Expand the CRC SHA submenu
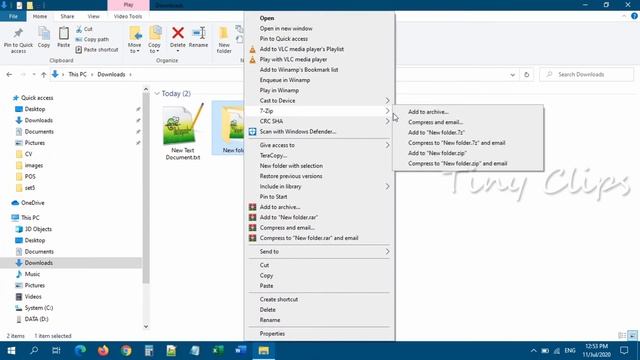This screenshot has height=360, width=640. (x=319, y=121)
